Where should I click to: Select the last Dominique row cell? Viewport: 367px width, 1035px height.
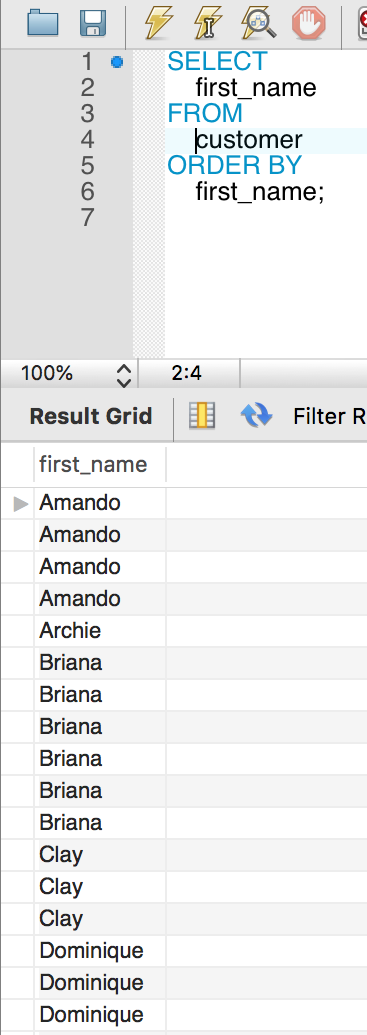click(100, 1015)
